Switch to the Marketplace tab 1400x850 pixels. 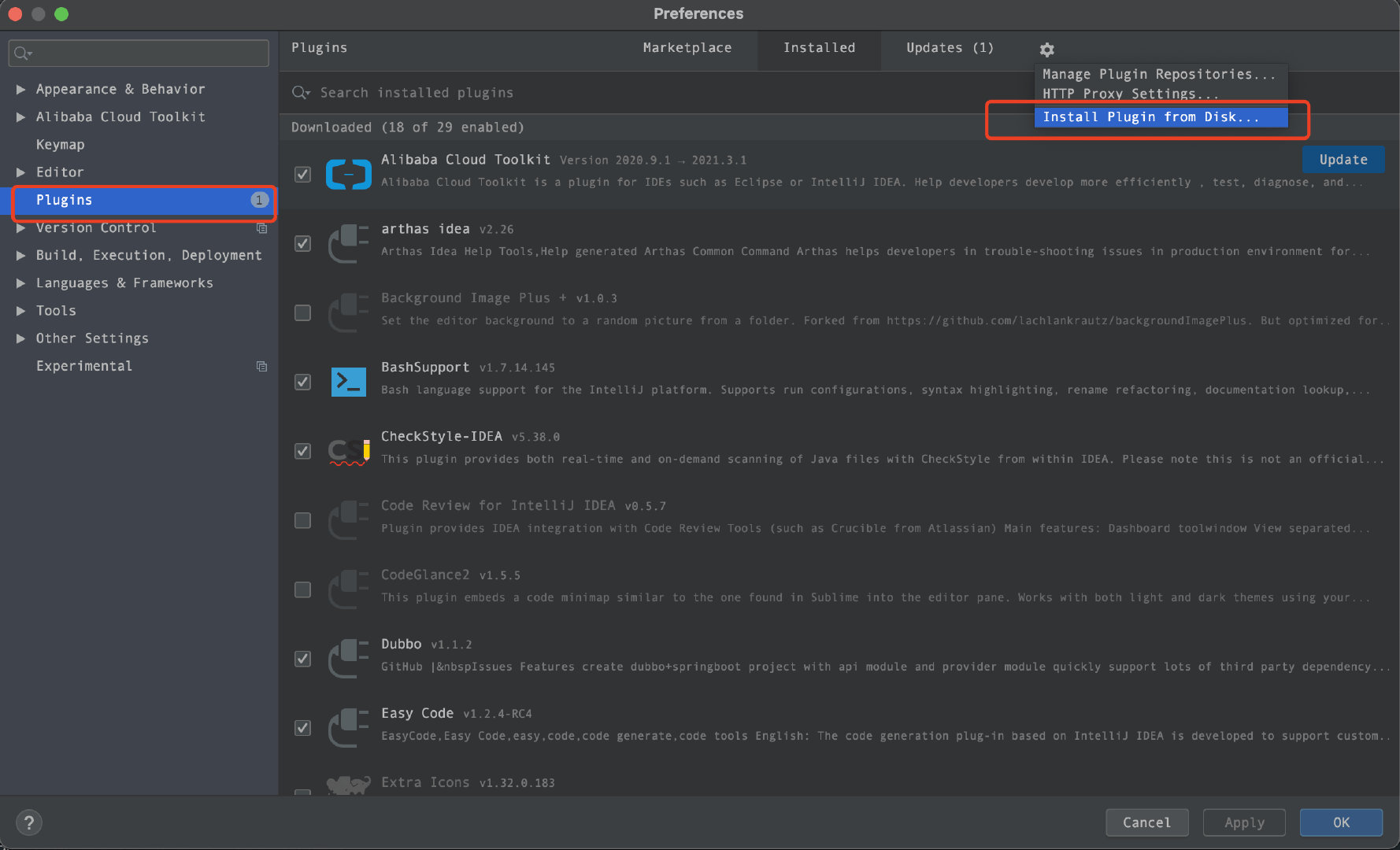(687, 48)
